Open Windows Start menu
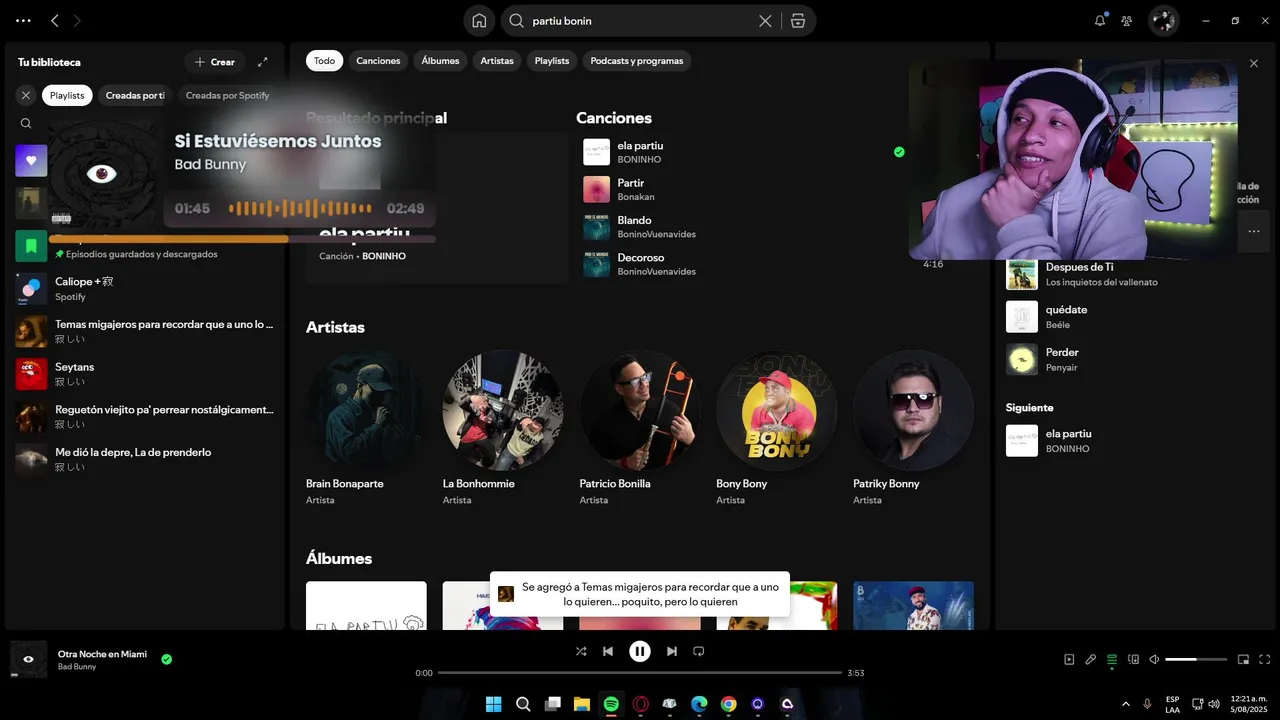 pyautogui.click(x=494, y=704)
